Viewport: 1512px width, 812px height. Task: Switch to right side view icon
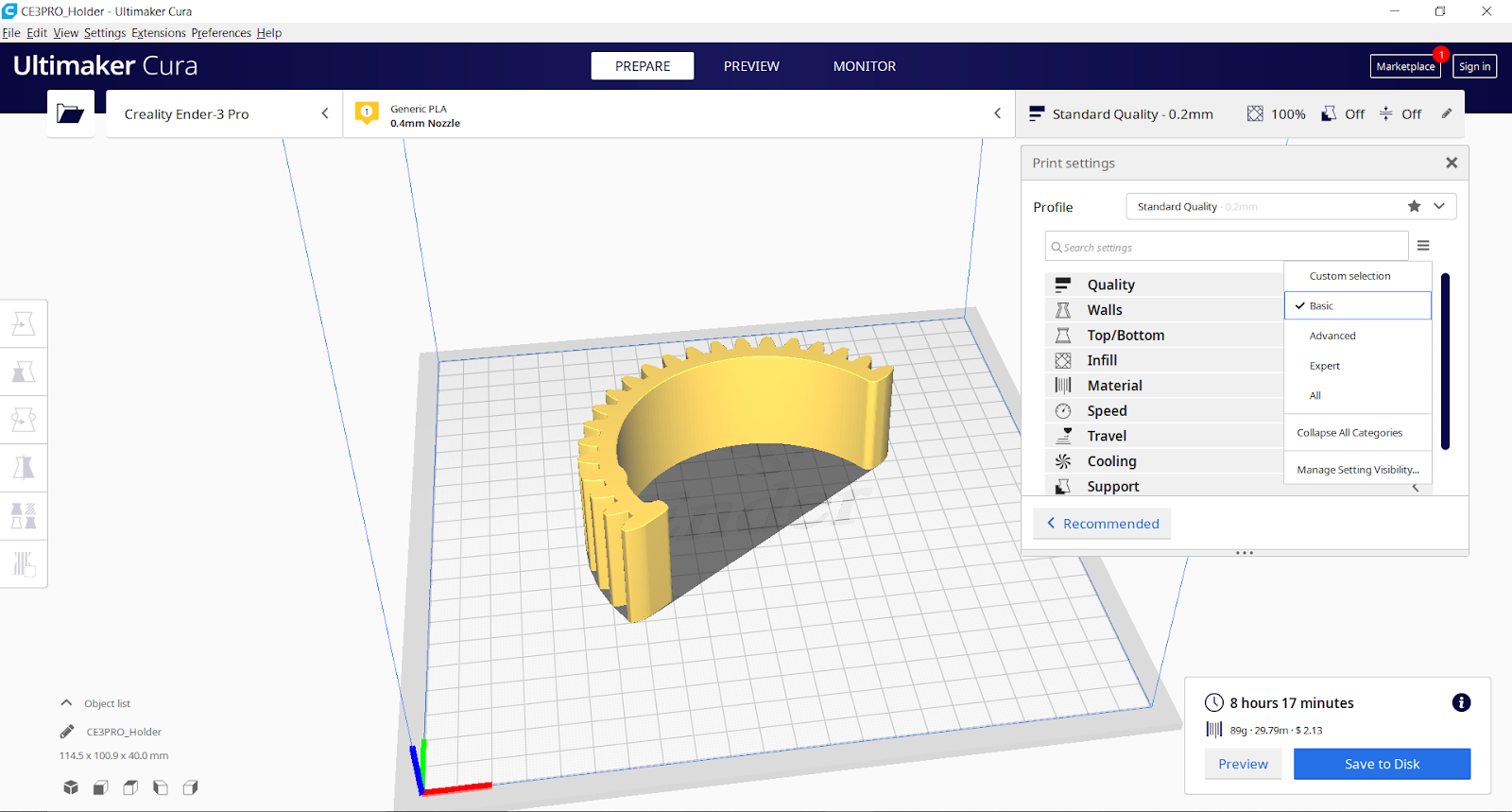click(190, 787)
